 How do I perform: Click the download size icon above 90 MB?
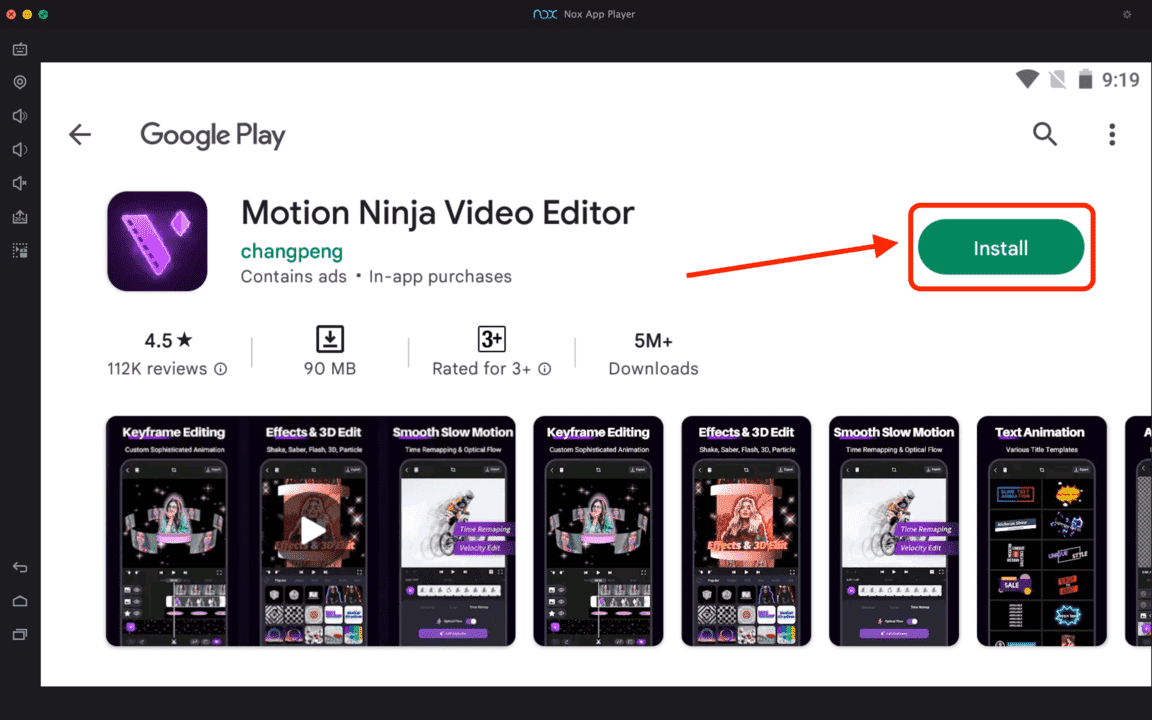(330, 339)
